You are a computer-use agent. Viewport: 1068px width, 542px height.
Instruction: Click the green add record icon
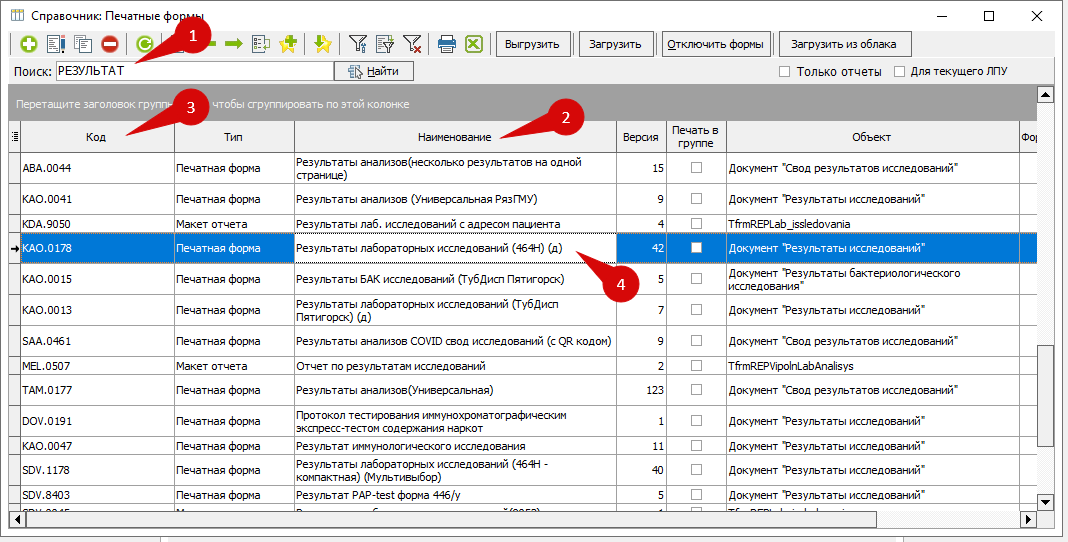pos(28,44)
